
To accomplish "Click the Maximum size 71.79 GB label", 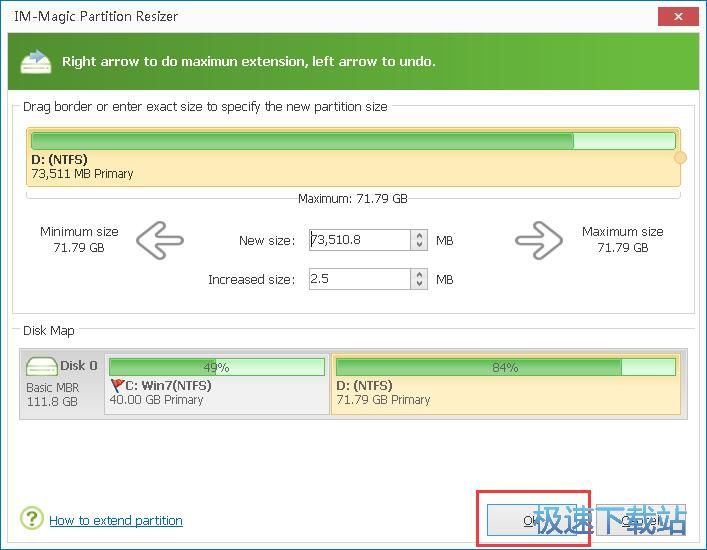I will pyautogui.click(x=623, y=239).
